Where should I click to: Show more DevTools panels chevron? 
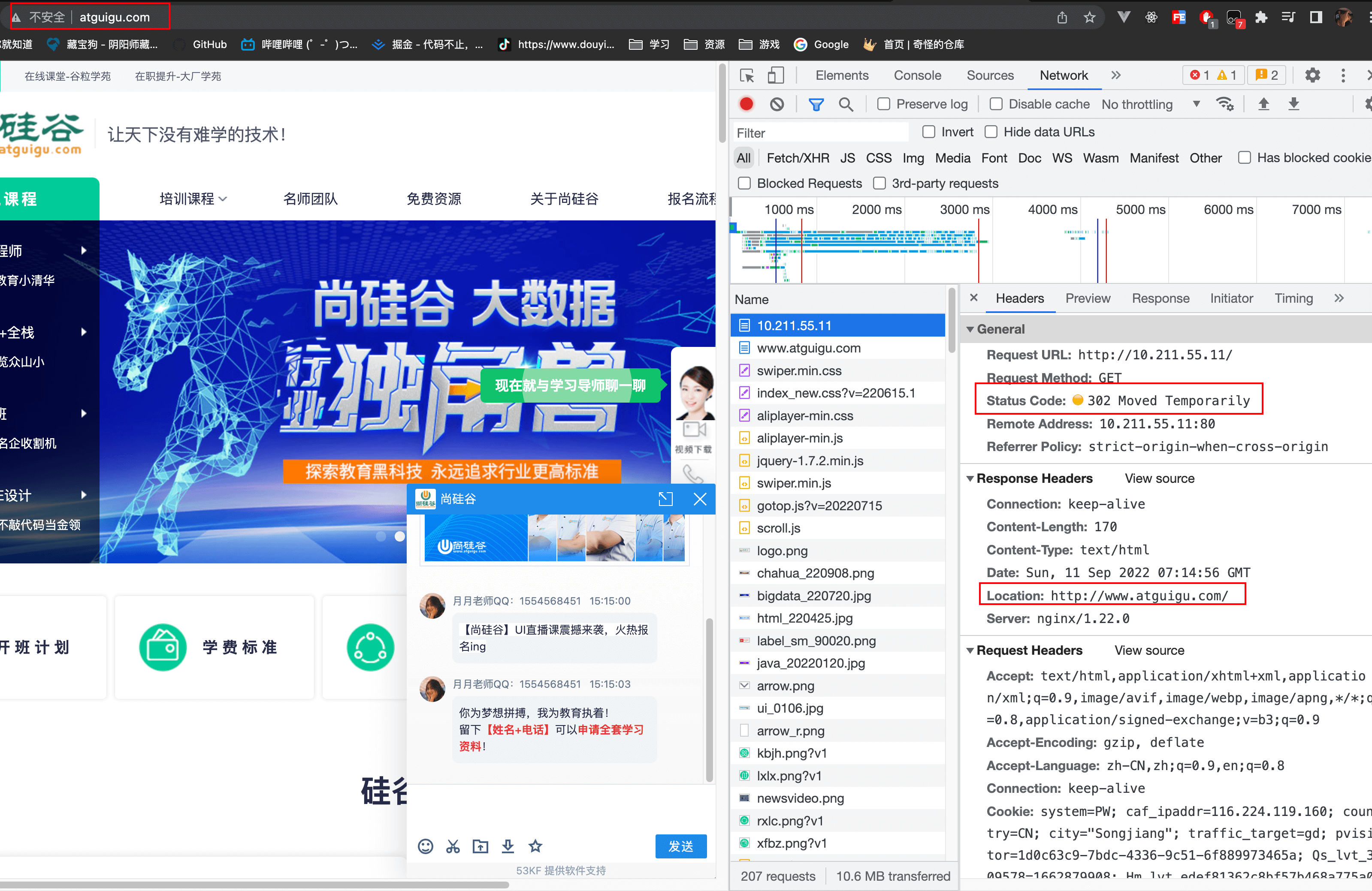click(1115, 75)
